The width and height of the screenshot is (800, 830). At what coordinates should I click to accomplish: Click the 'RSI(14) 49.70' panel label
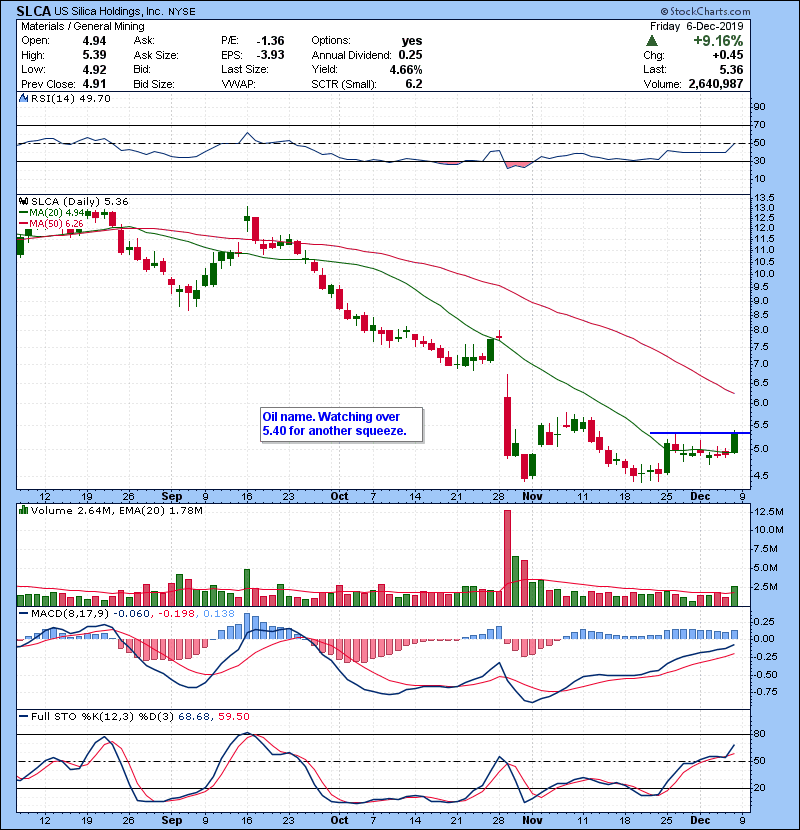point(71,98)
